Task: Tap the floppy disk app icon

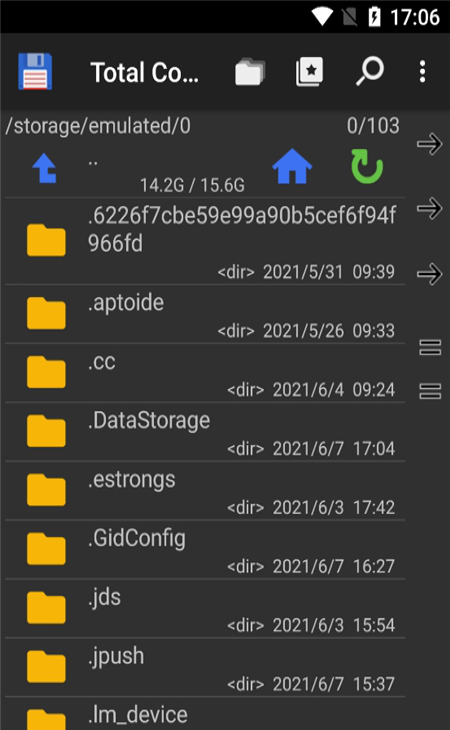Action: pyautogui.click(x=35, y=71)
